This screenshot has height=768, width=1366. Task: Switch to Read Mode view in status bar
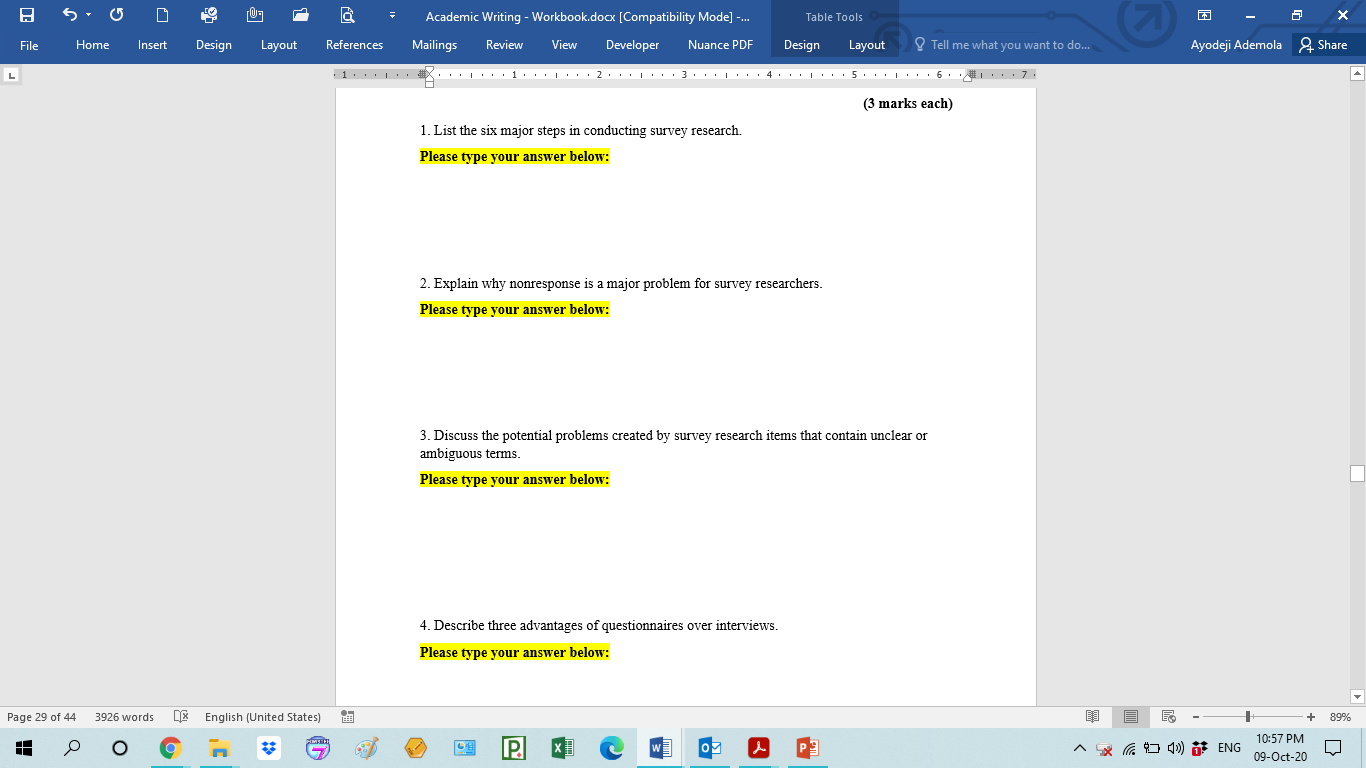pos(1092,716)
